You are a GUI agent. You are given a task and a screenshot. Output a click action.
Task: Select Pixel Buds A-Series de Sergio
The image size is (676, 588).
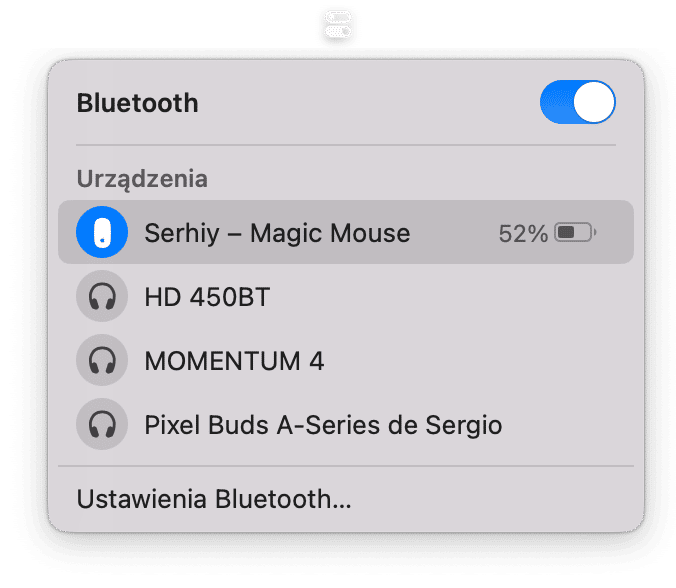coord(323,426)
